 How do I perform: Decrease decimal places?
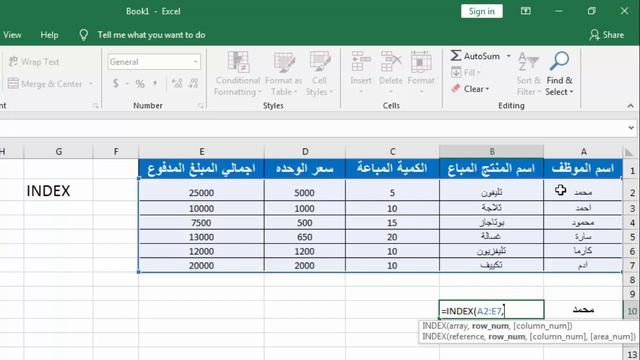(x=193, y=84)
